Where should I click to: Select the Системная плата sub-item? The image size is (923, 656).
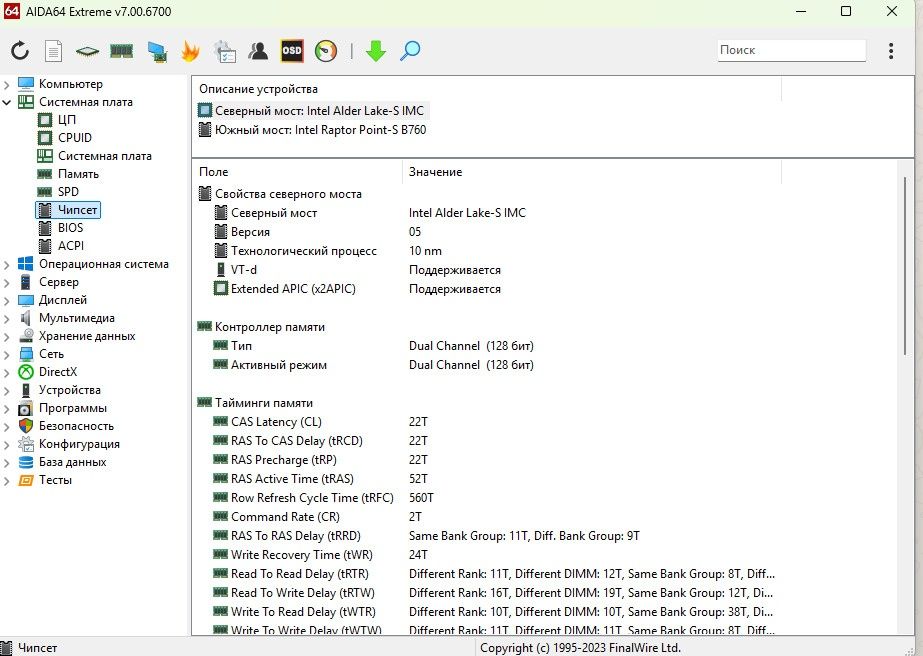coord(105,156)
